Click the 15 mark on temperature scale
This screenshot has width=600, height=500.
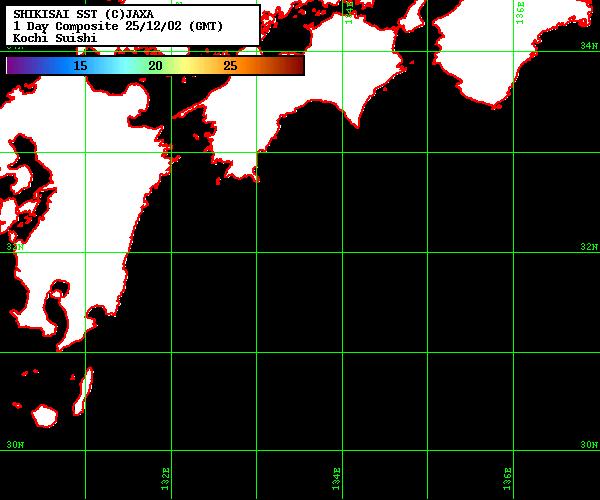point(80,65)
